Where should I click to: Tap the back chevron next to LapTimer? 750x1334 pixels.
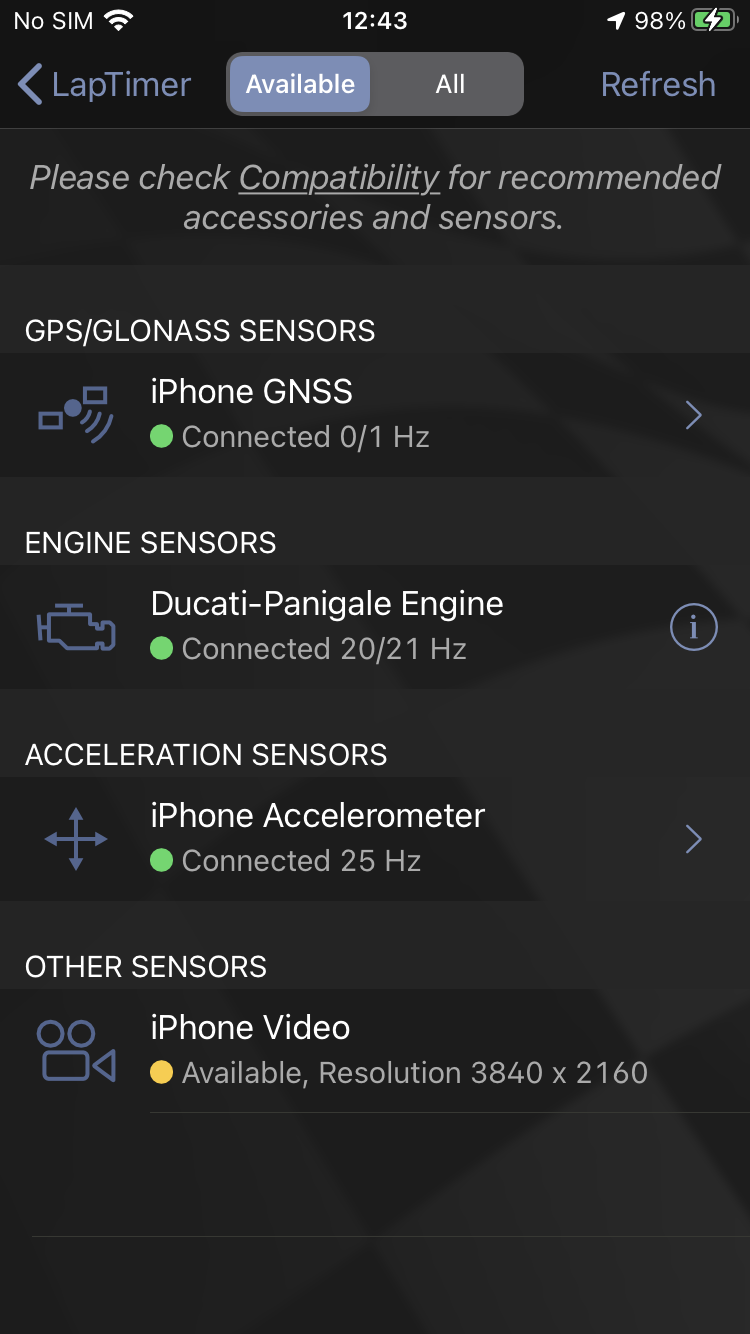31,84
